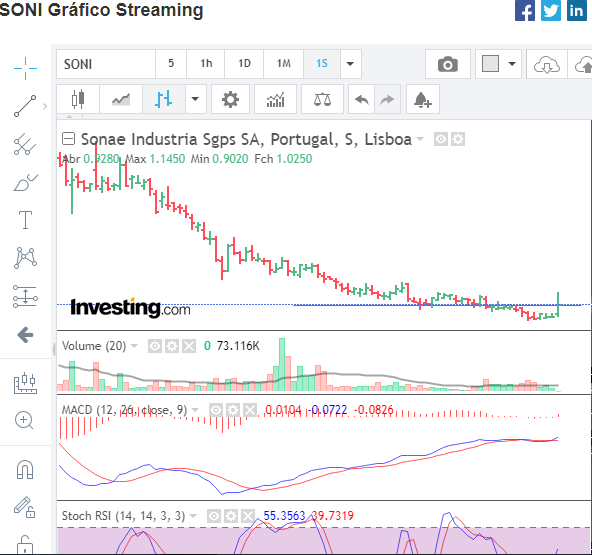
Task: Select the text annotation tool
Action: 25,220
